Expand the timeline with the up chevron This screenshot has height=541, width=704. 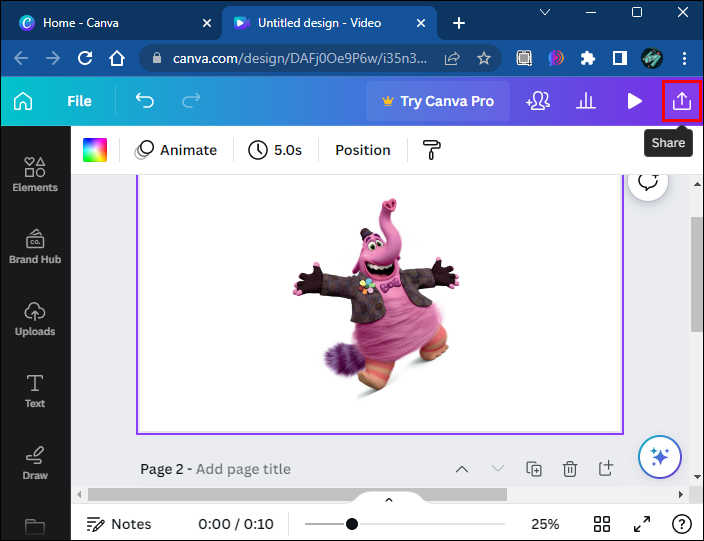click(x=389, y=499)
